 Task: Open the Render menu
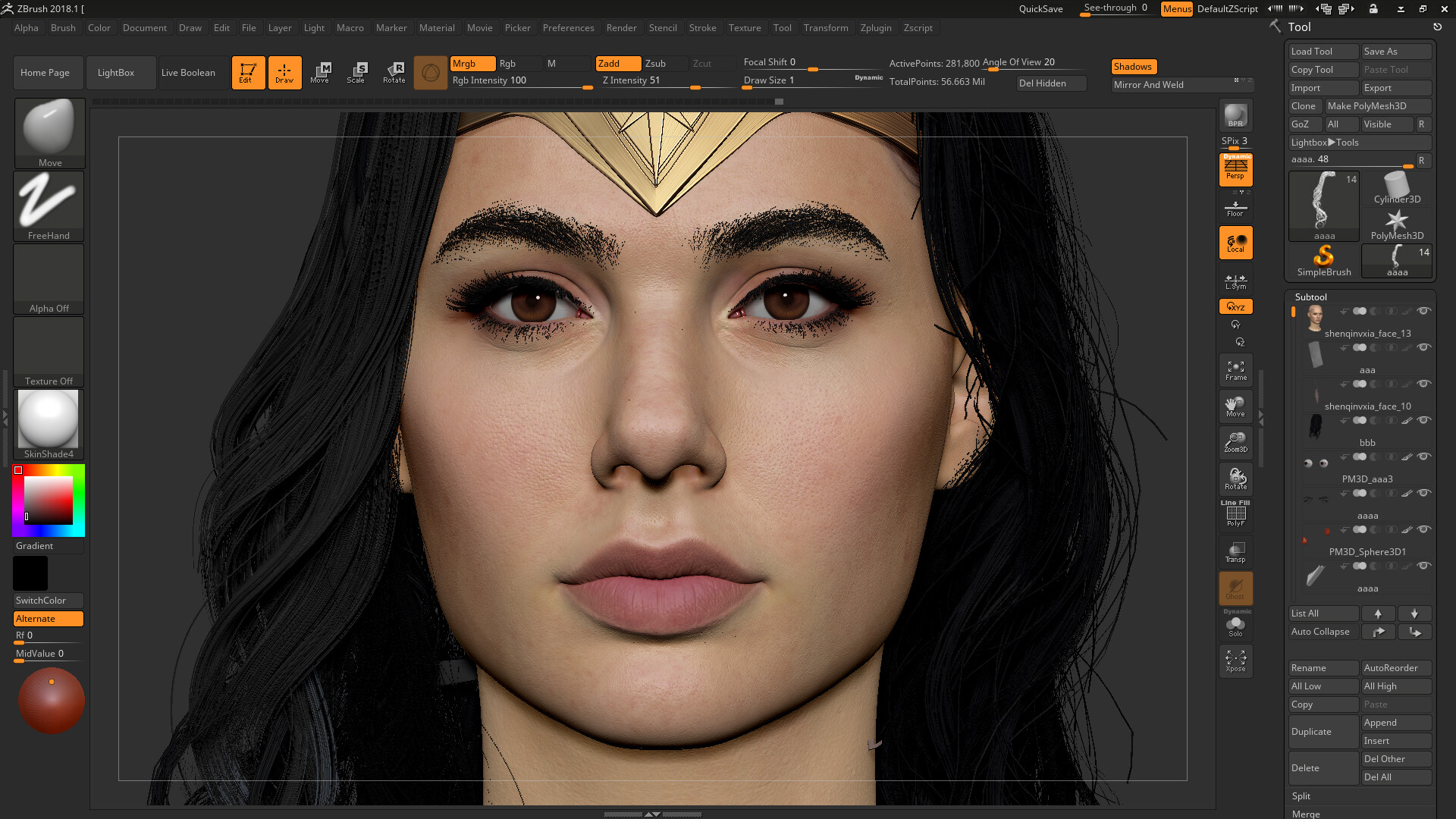[621, 28]
